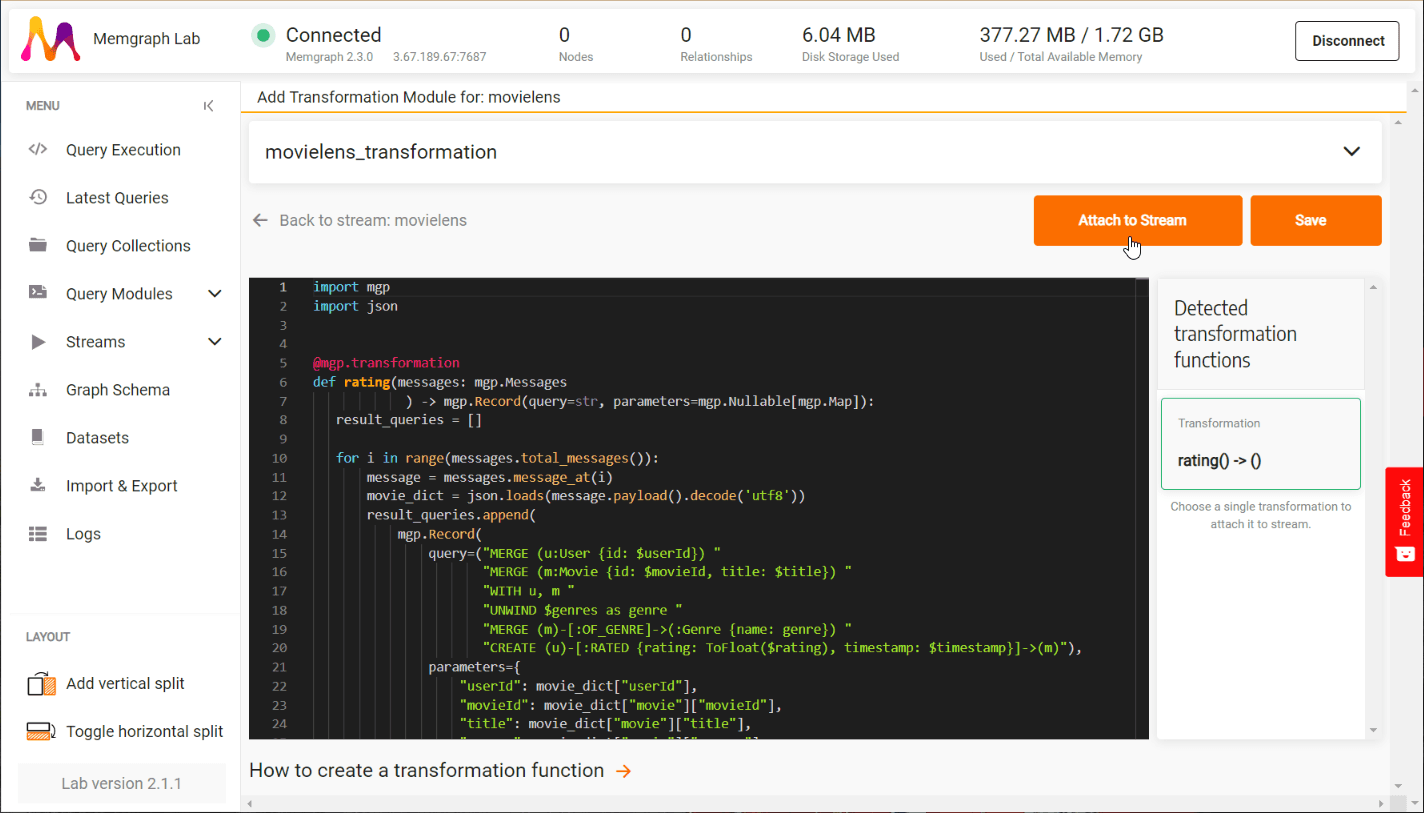1424x813 pixels.
Task: Click the back arrow icon next to Back to stream
Action: [x=260, y=220]
